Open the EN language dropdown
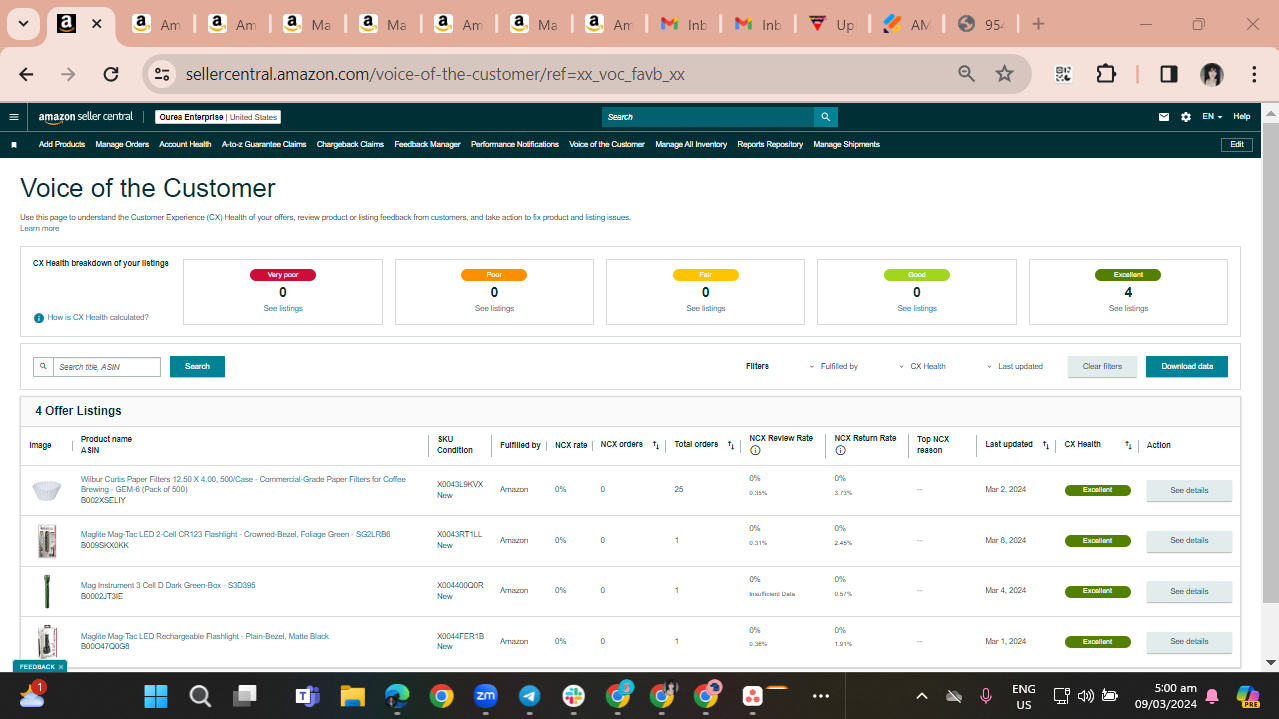 (1212, 117)
